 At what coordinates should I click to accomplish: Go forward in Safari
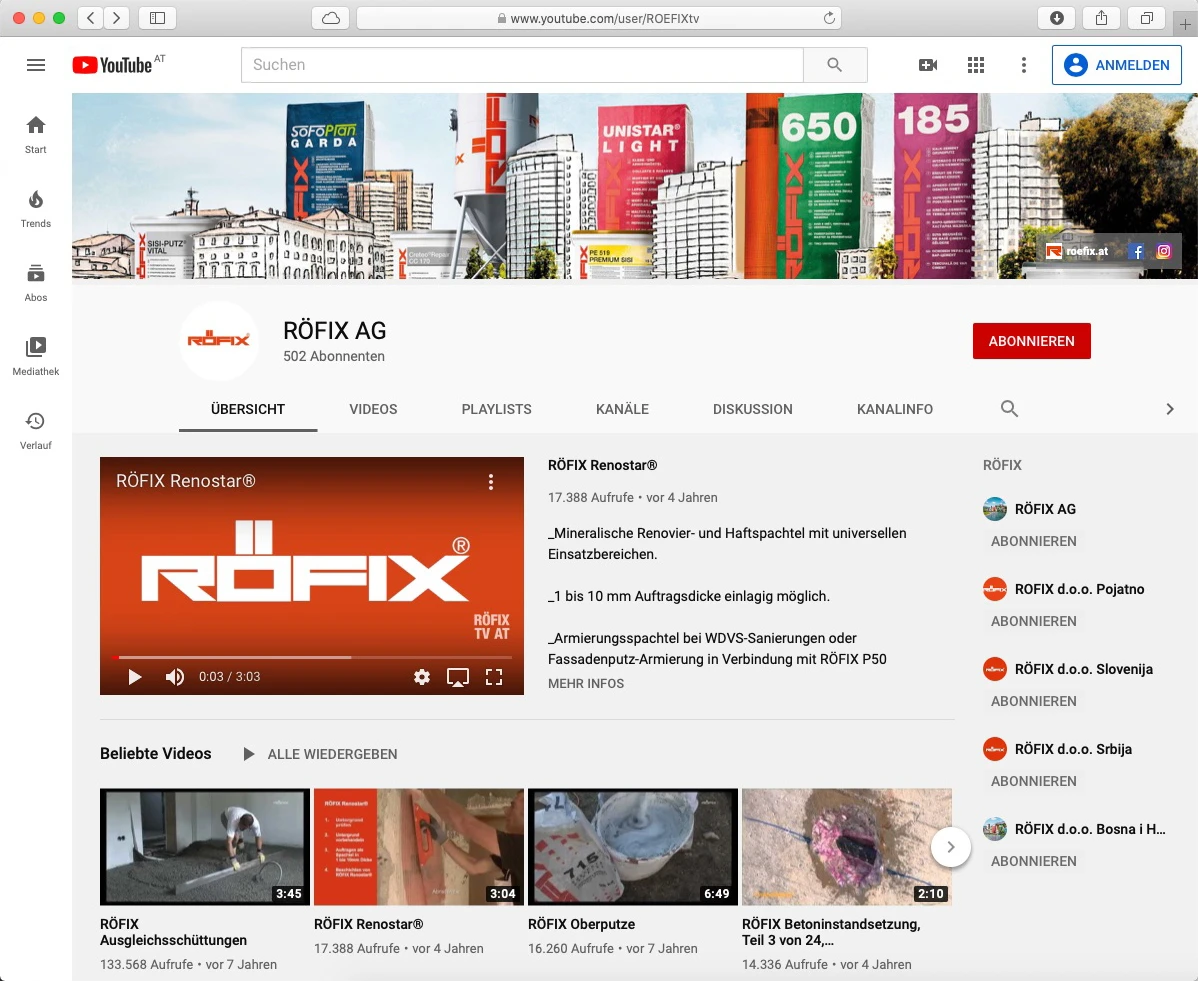coord(116,18)
